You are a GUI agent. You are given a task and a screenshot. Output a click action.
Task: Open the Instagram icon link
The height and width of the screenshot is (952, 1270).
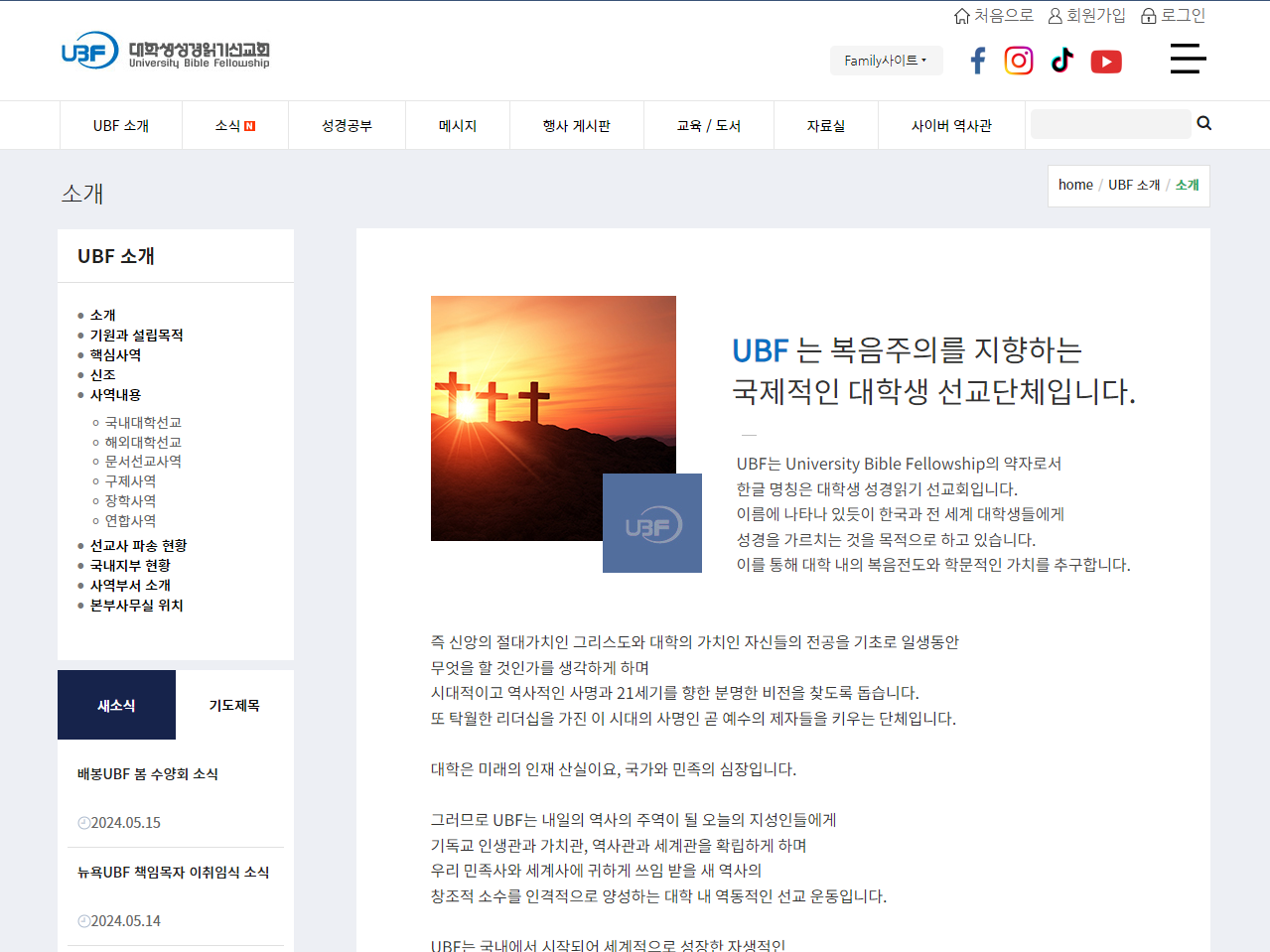point(1019,61)
